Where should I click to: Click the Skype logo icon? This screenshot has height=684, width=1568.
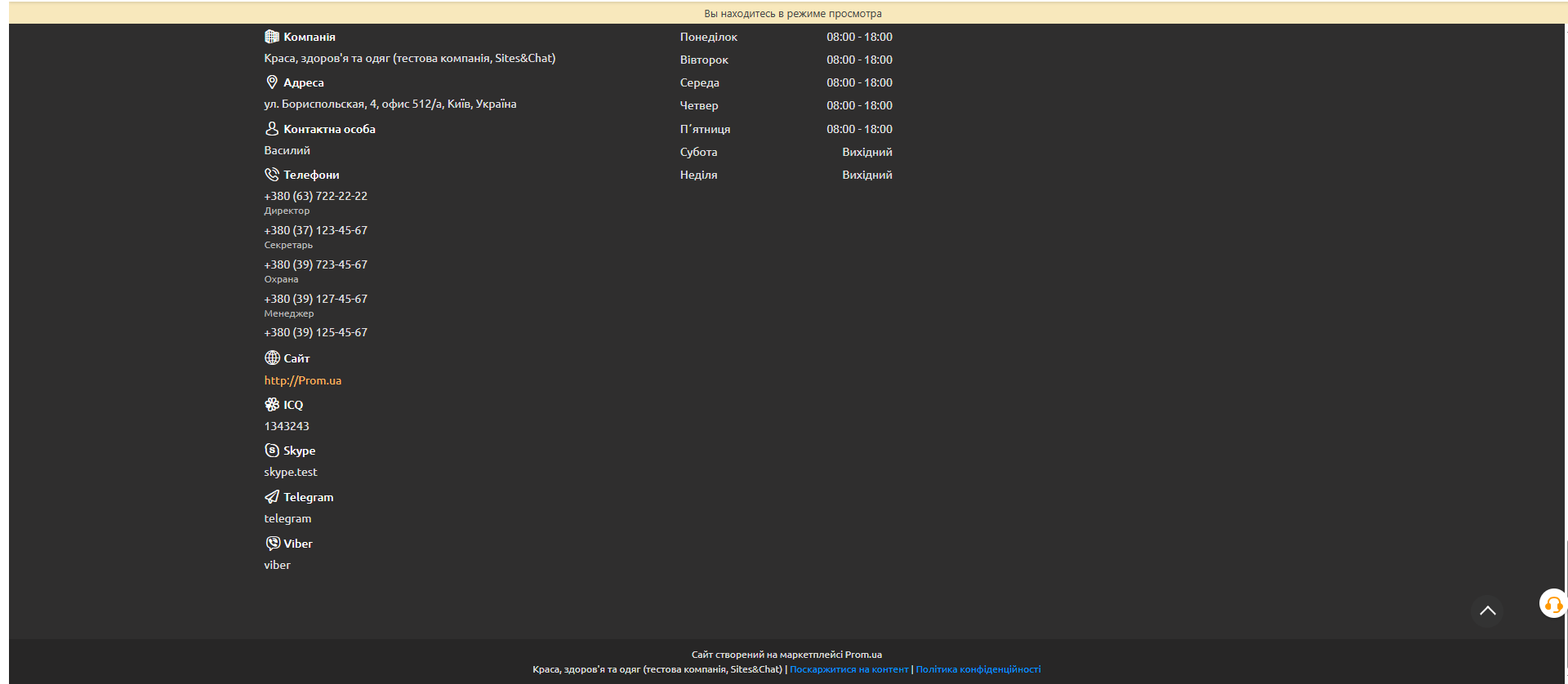tap(272, 451)
